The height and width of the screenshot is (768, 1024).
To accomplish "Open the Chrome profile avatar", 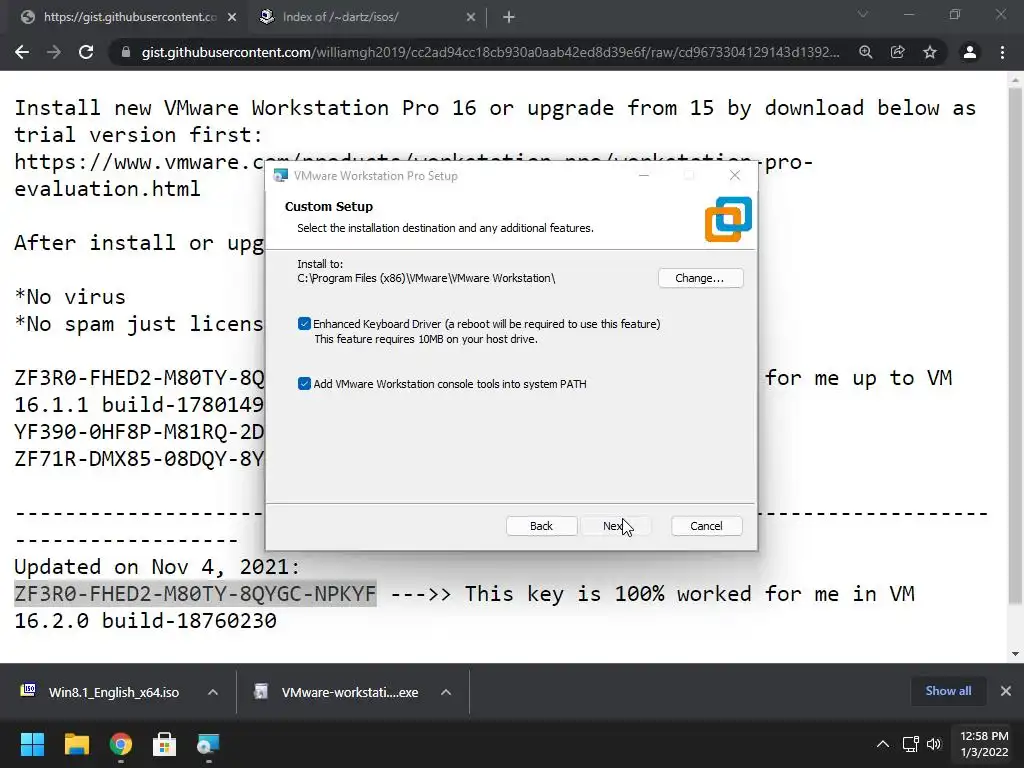I will coord(970,52).
